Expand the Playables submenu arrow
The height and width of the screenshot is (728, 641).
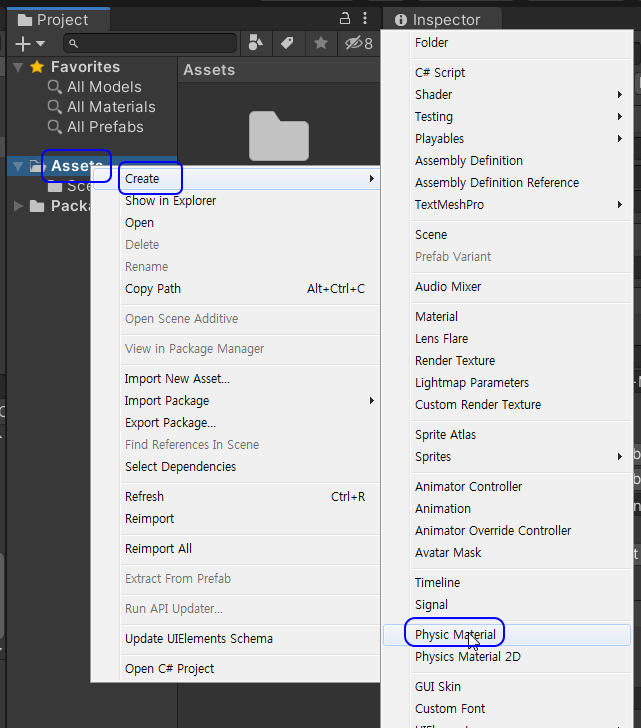point(620,138)
